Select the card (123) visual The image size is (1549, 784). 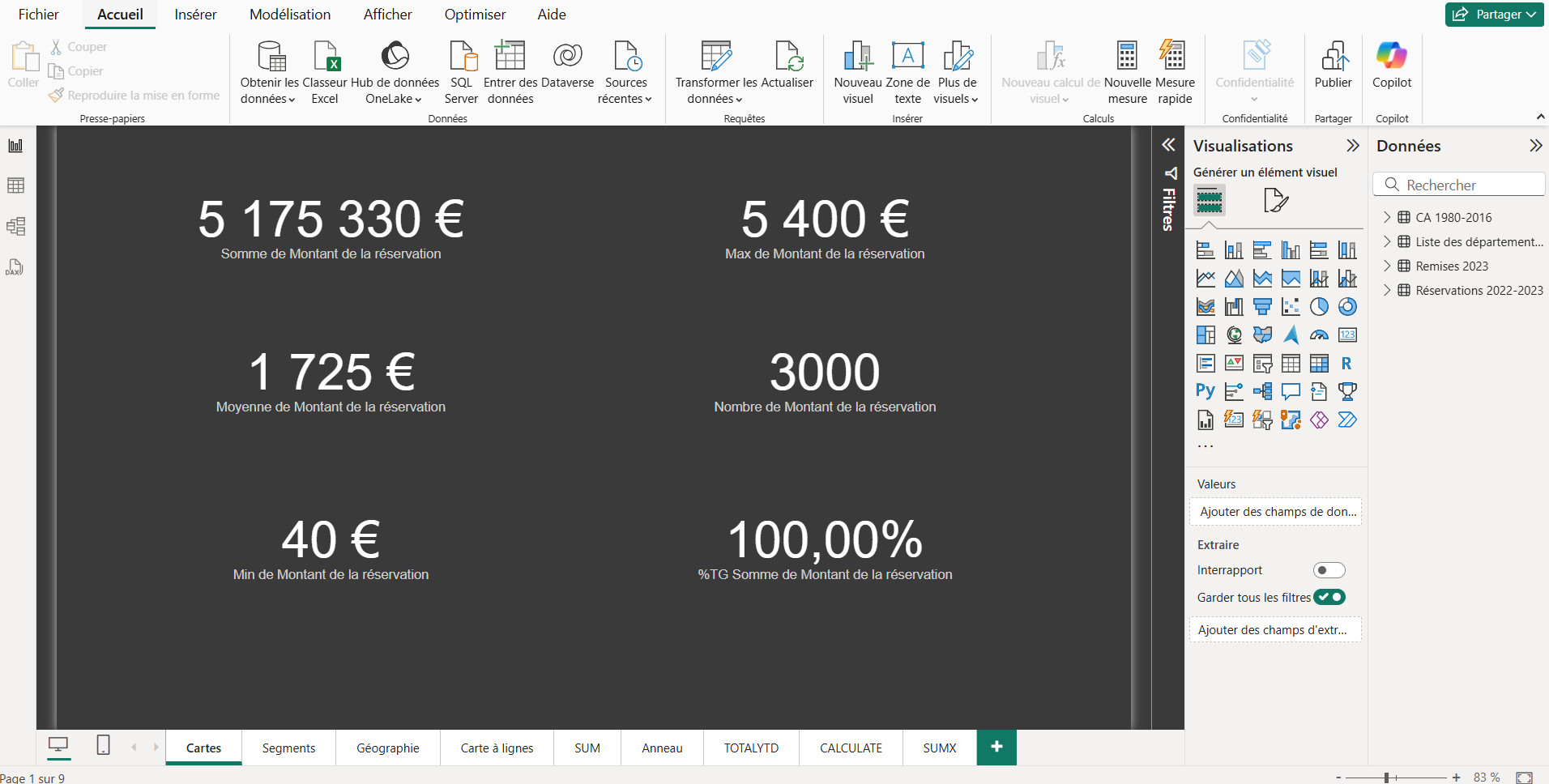(x=1347, y=335)
